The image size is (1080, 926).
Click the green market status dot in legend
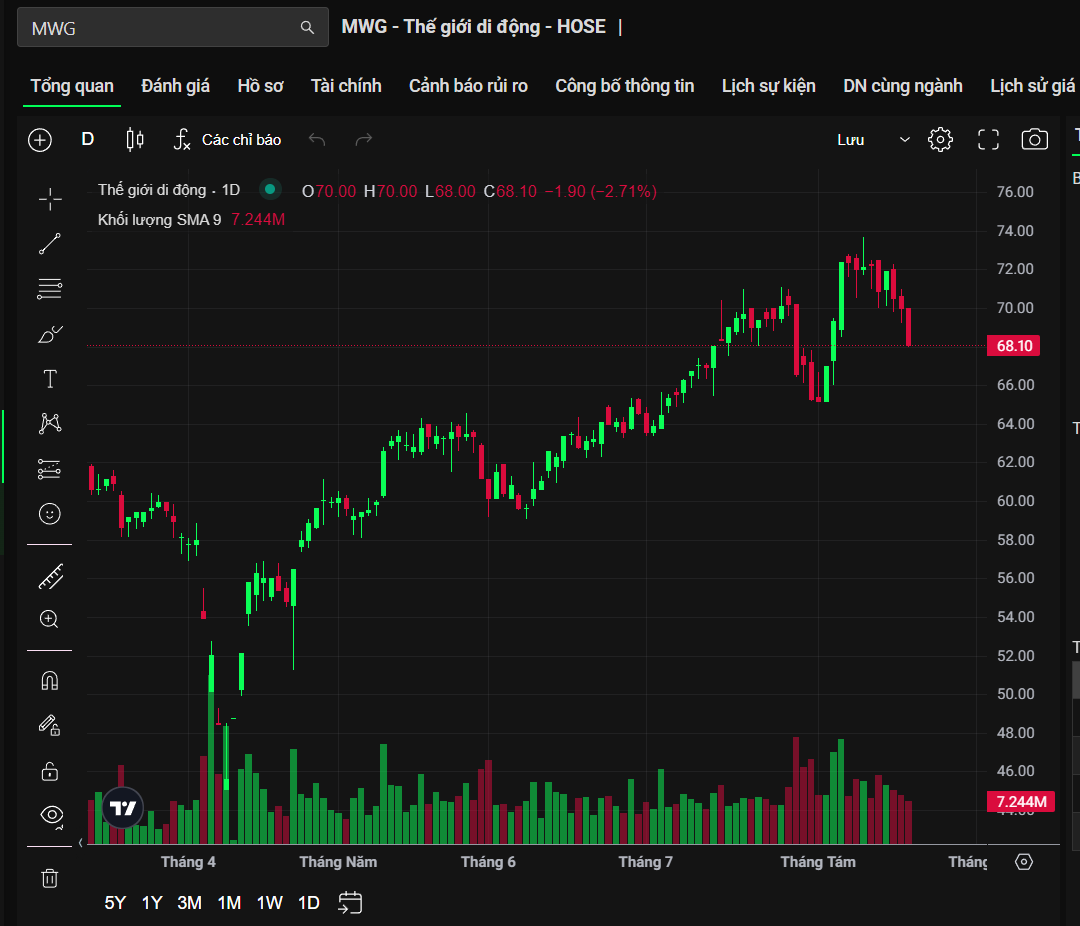pyautogui.click(x=270, y=189)
